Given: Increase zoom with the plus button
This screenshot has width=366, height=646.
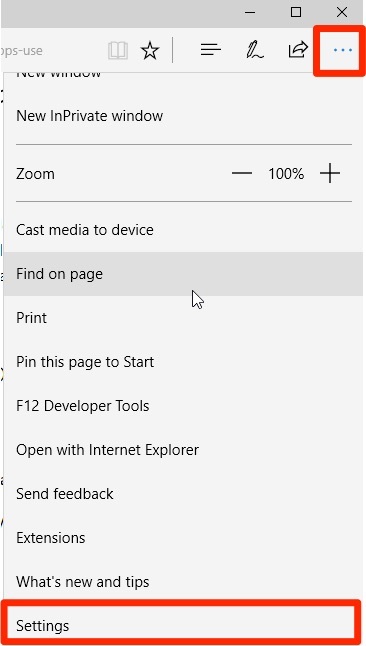Looking at the screenshot, I should coord(330,173).
